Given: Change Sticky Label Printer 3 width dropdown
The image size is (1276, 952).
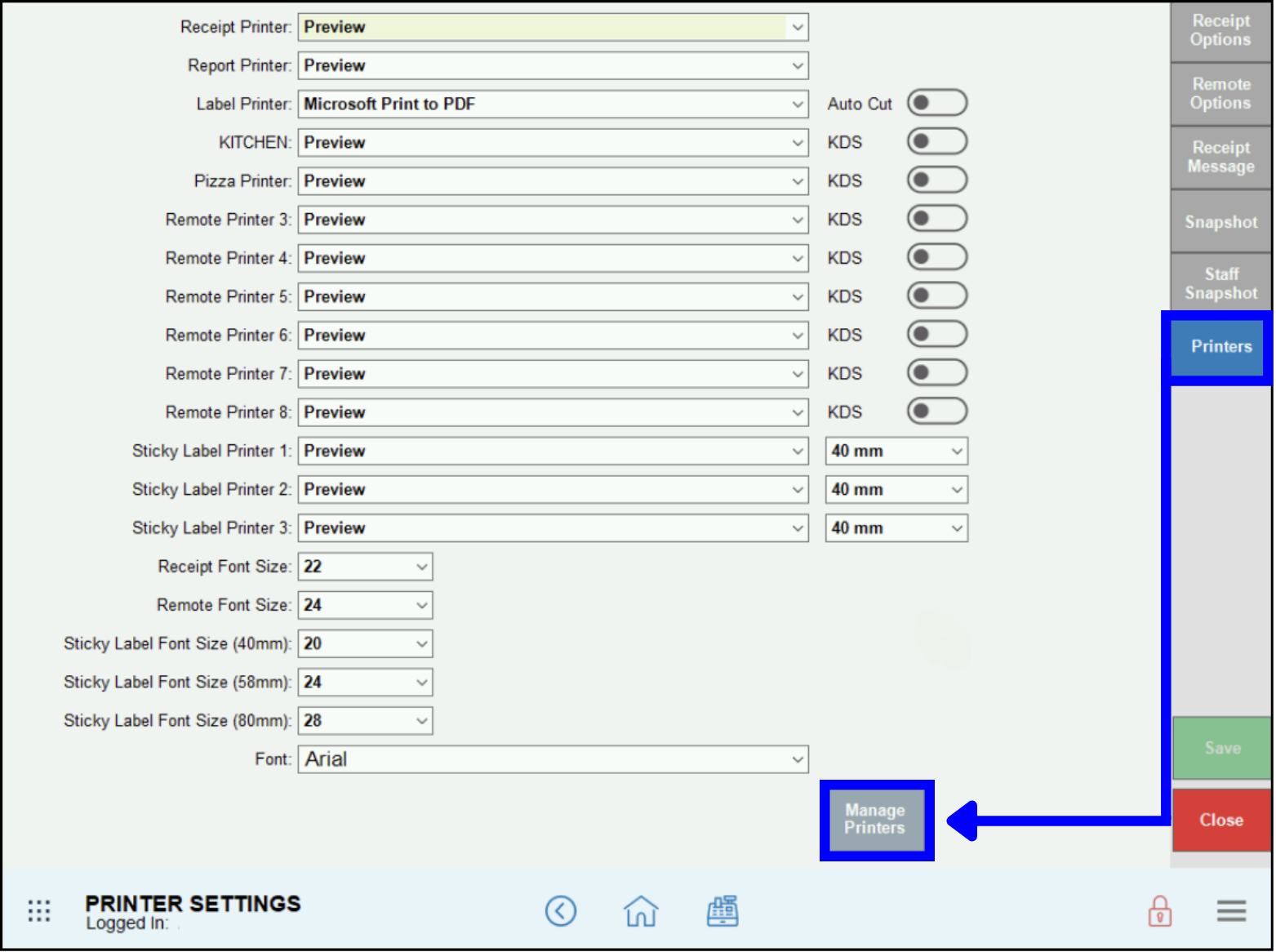Looking at the screenshot, I should [896, 527].
